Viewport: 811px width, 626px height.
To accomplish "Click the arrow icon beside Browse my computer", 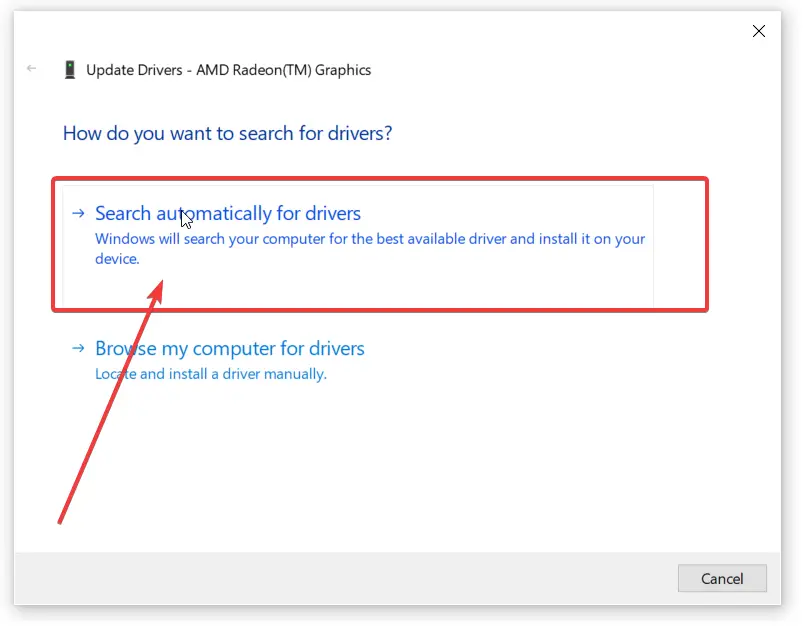I will (x=78, y=348).
